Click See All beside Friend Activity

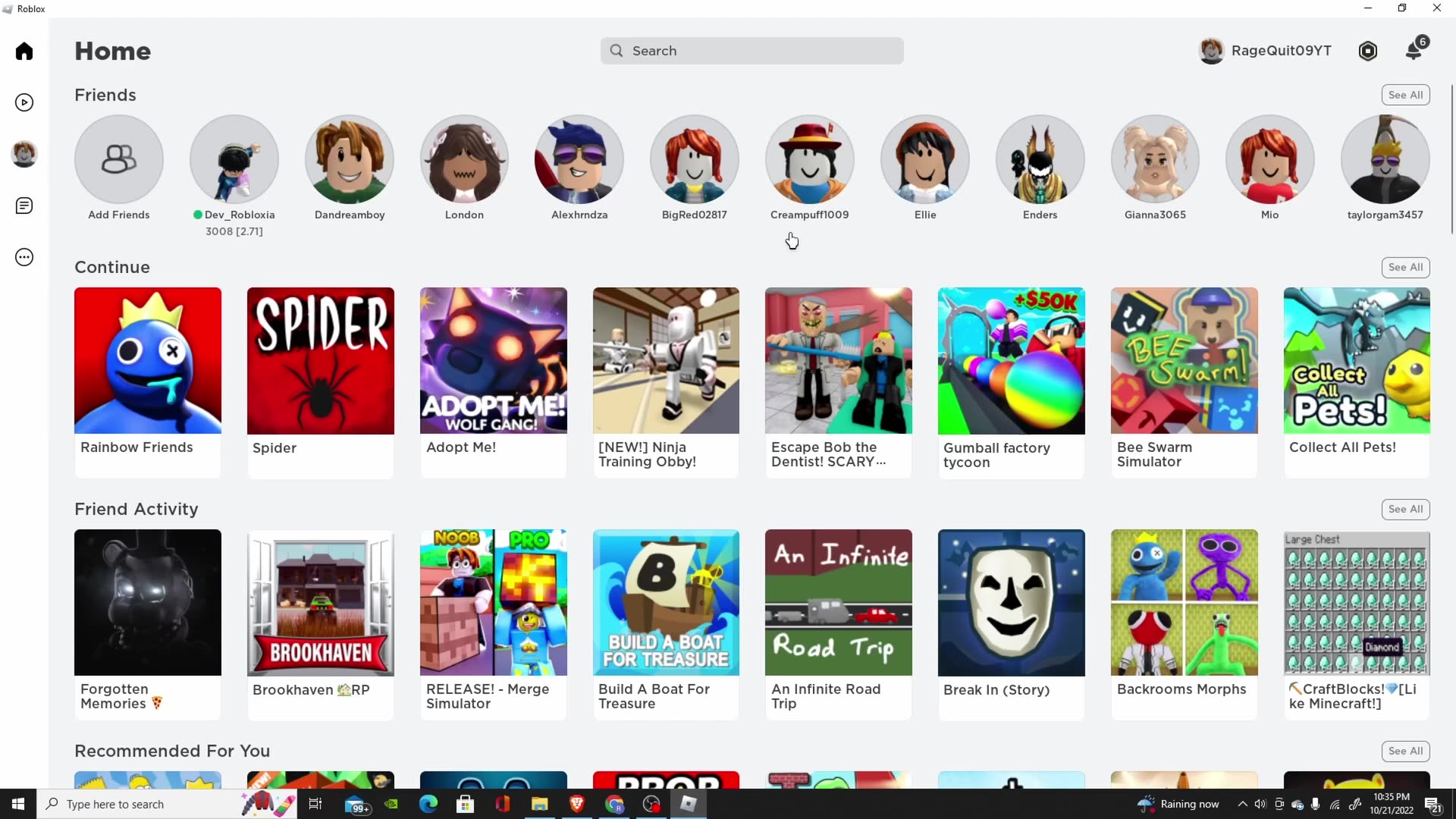click(1405, 509)
